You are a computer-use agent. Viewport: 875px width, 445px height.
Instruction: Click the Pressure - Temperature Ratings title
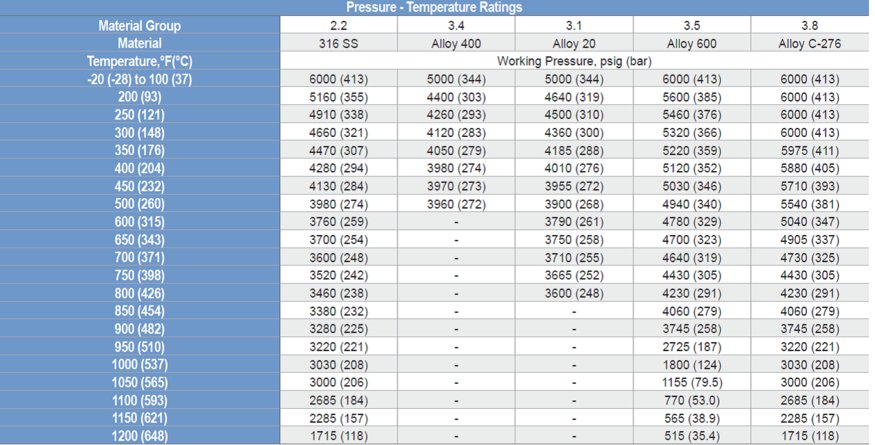click(x=434, y=7)
